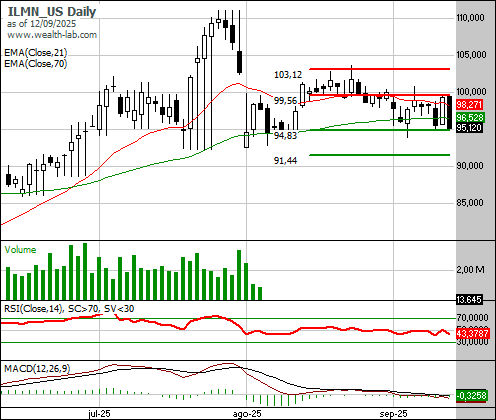The image size is (496, 420).
Task: Click the 90,000 price axis label
Action: pos(470,166)
